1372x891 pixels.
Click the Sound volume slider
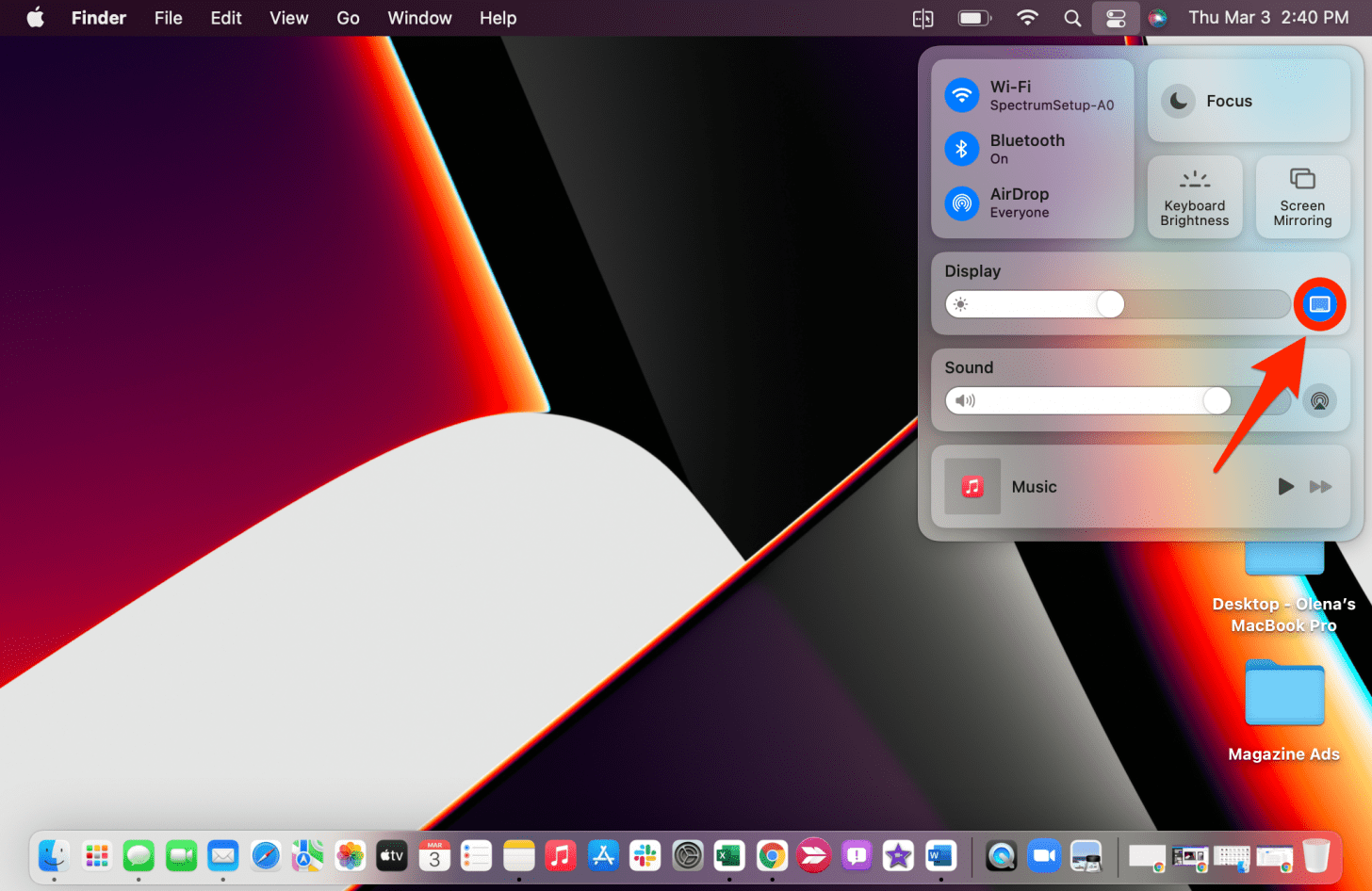1117,401
